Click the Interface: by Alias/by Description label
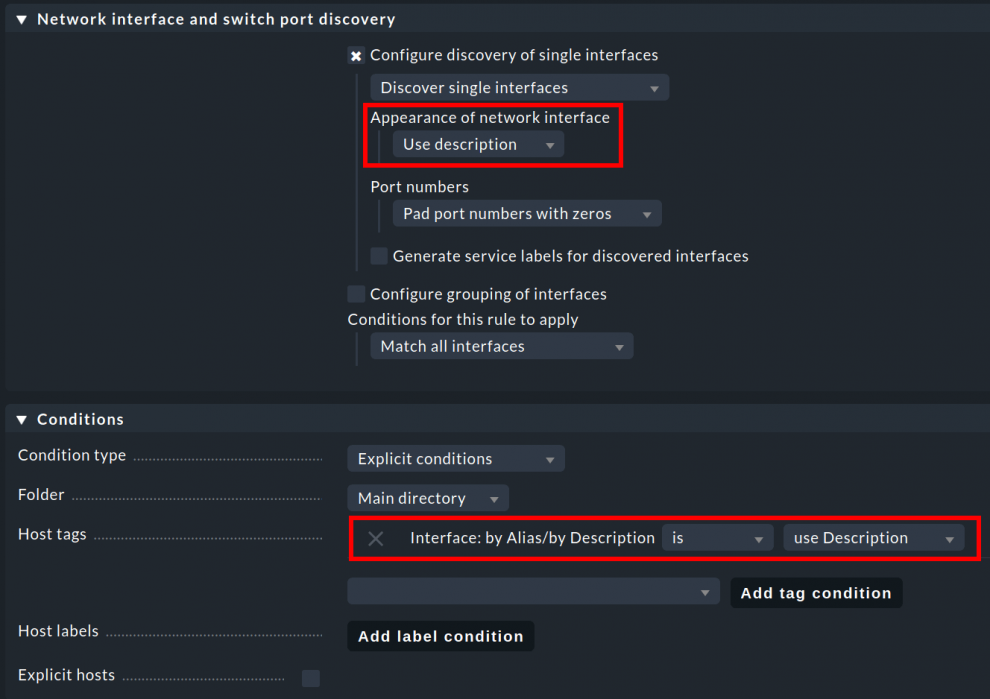Image resolution: width=990 pixels, height=699 pixels. [x=532, y=538]
